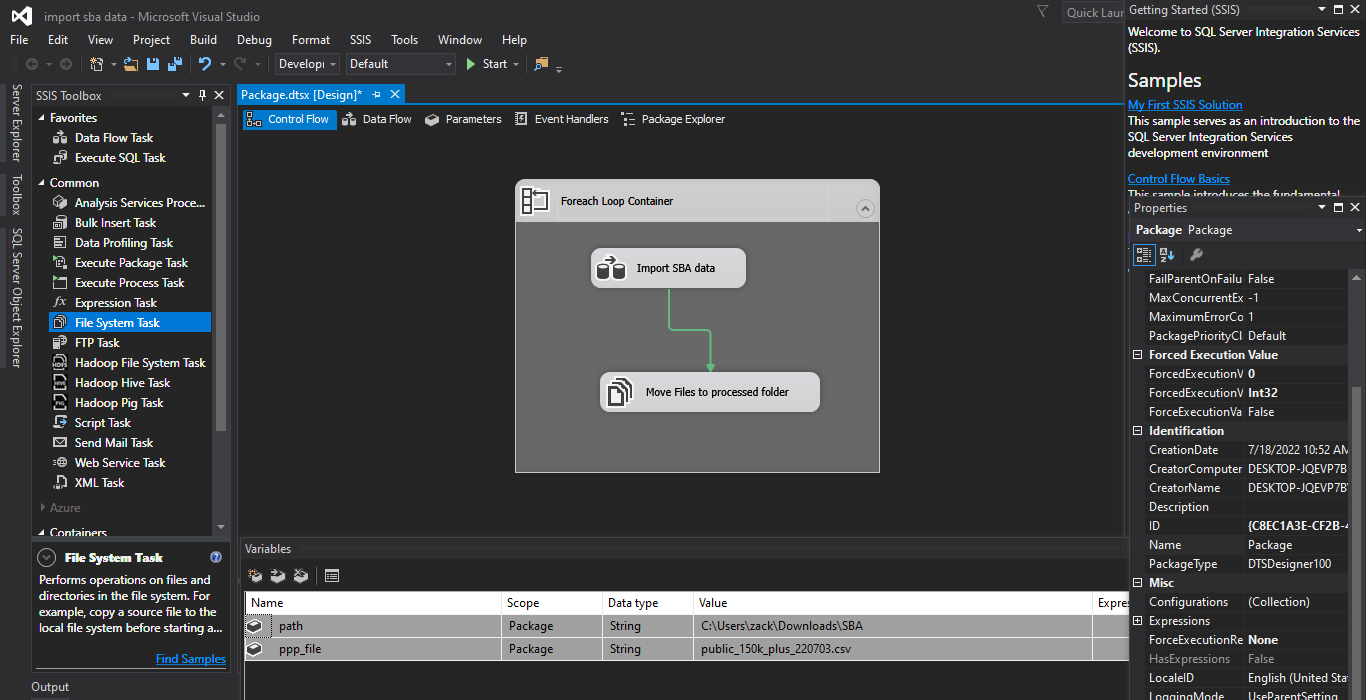This screenshot has height=700, width=1366.
Task: Click the XML Task toolbox icon
Action: (60, 483)
